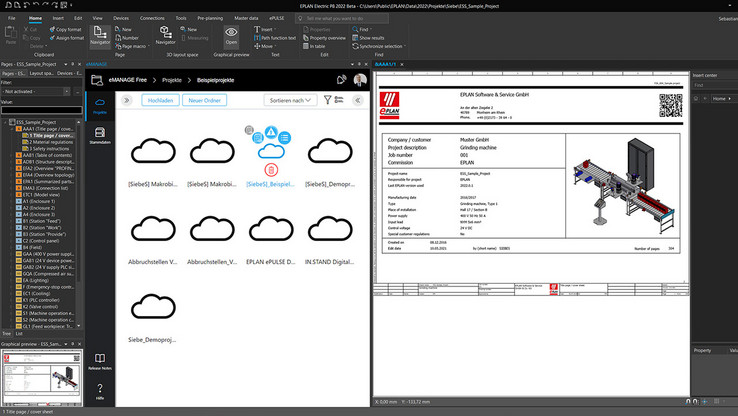
Task: Click the Graphical preview Open icon
Action: click(231, 36)
